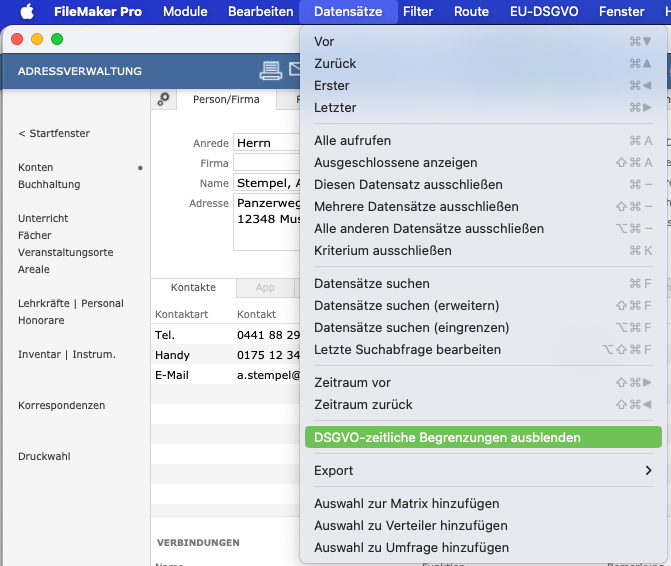This screenshot has width=671, height=566.
Task: Close the open Datensätze menu
Action: pyautogui.click(x=348, y=12)
